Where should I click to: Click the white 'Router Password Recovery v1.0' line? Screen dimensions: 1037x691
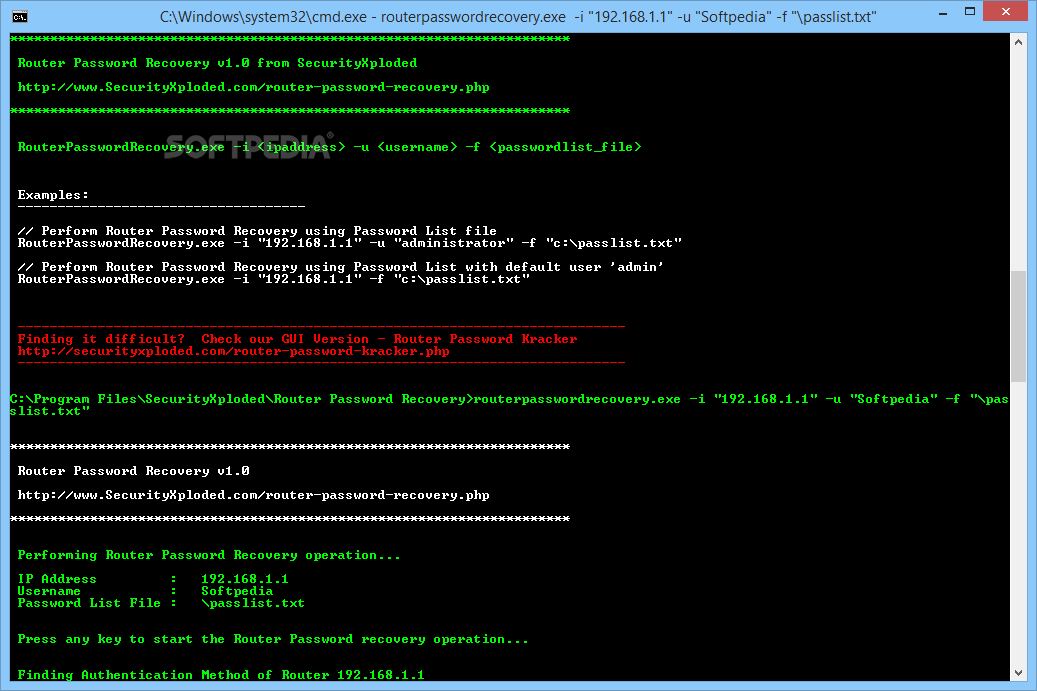[x=133, y=471]
